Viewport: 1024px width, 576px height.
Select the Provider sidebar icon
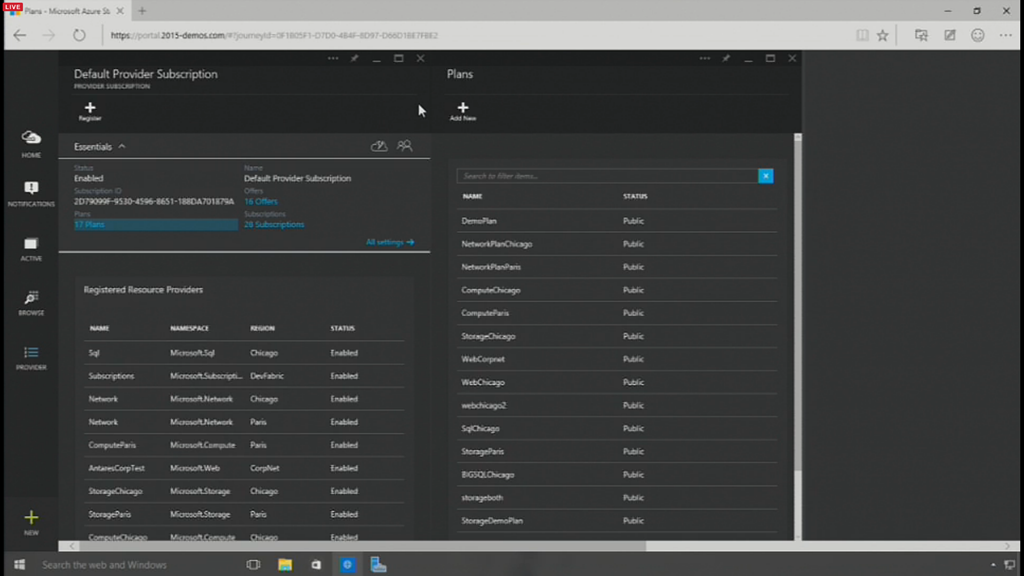(x=31, y=353)
